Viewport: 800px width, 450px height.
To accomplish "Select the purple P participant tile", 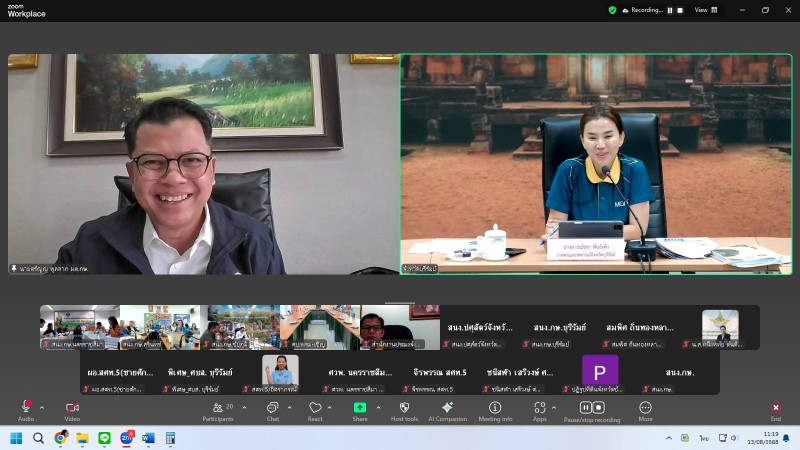I will pyautogui.click(x=600, y=371).
